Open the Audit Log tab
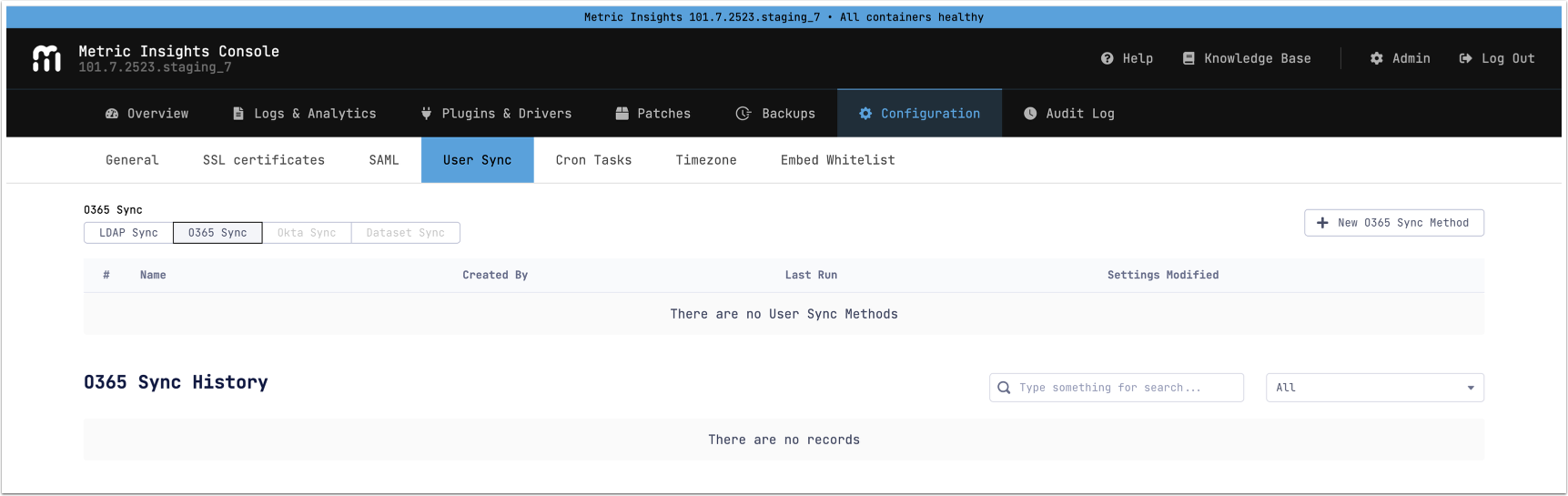The height and width of the screenshot is (496, 1568). pyautogui.click(x=1069, y=114)
